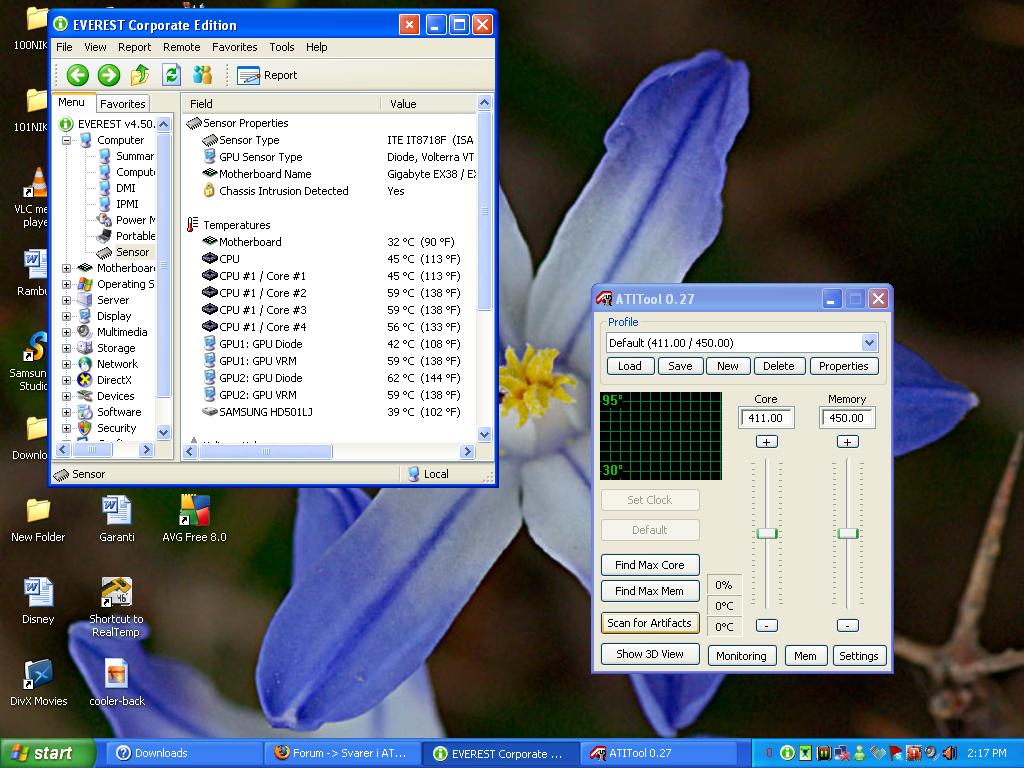Click the SAMSUNG HD501LJ drive icon
The image size is (1024, 768).
(210, 412)
